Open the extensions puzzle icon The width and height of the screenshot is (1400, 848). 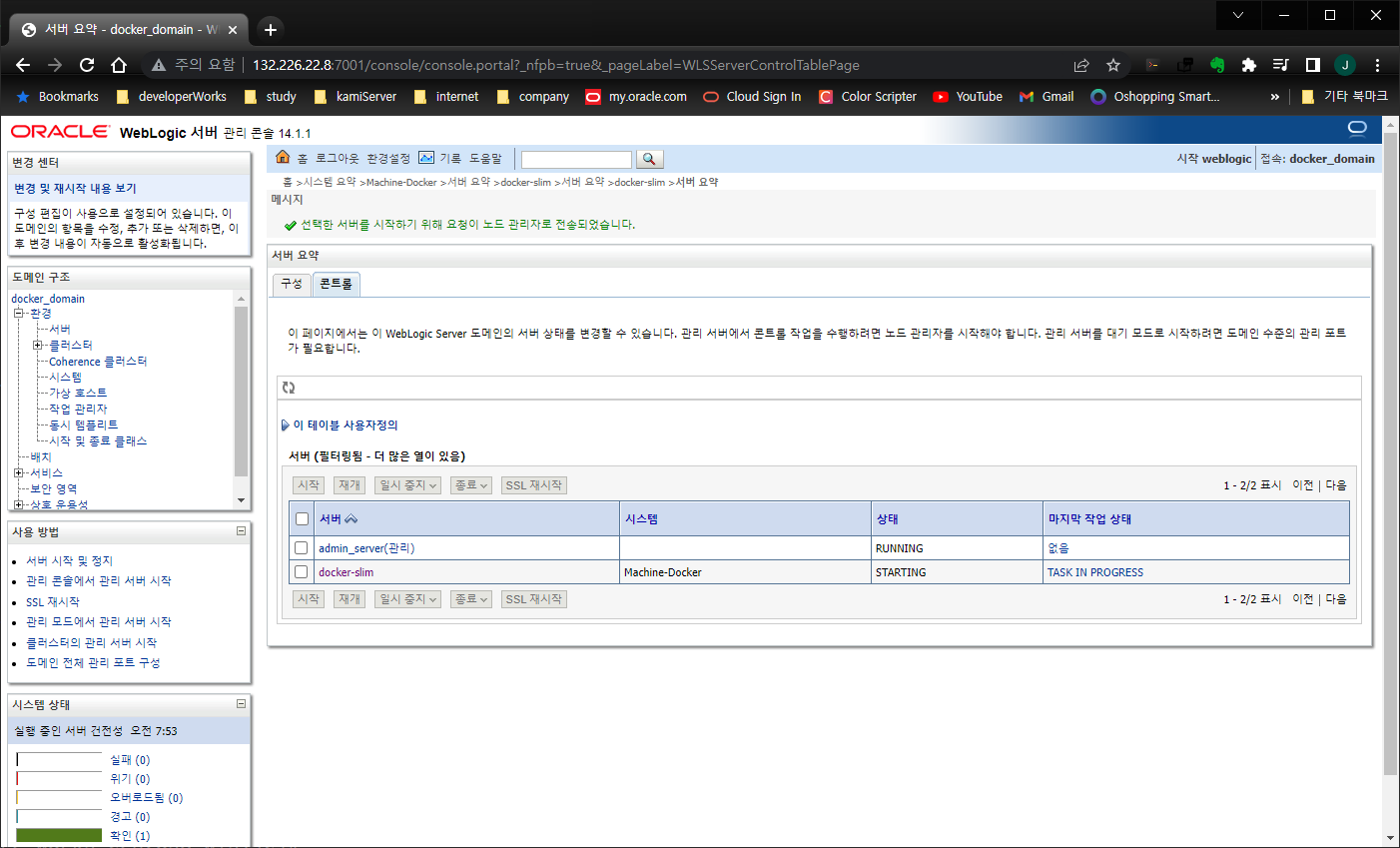[1248, 65]
